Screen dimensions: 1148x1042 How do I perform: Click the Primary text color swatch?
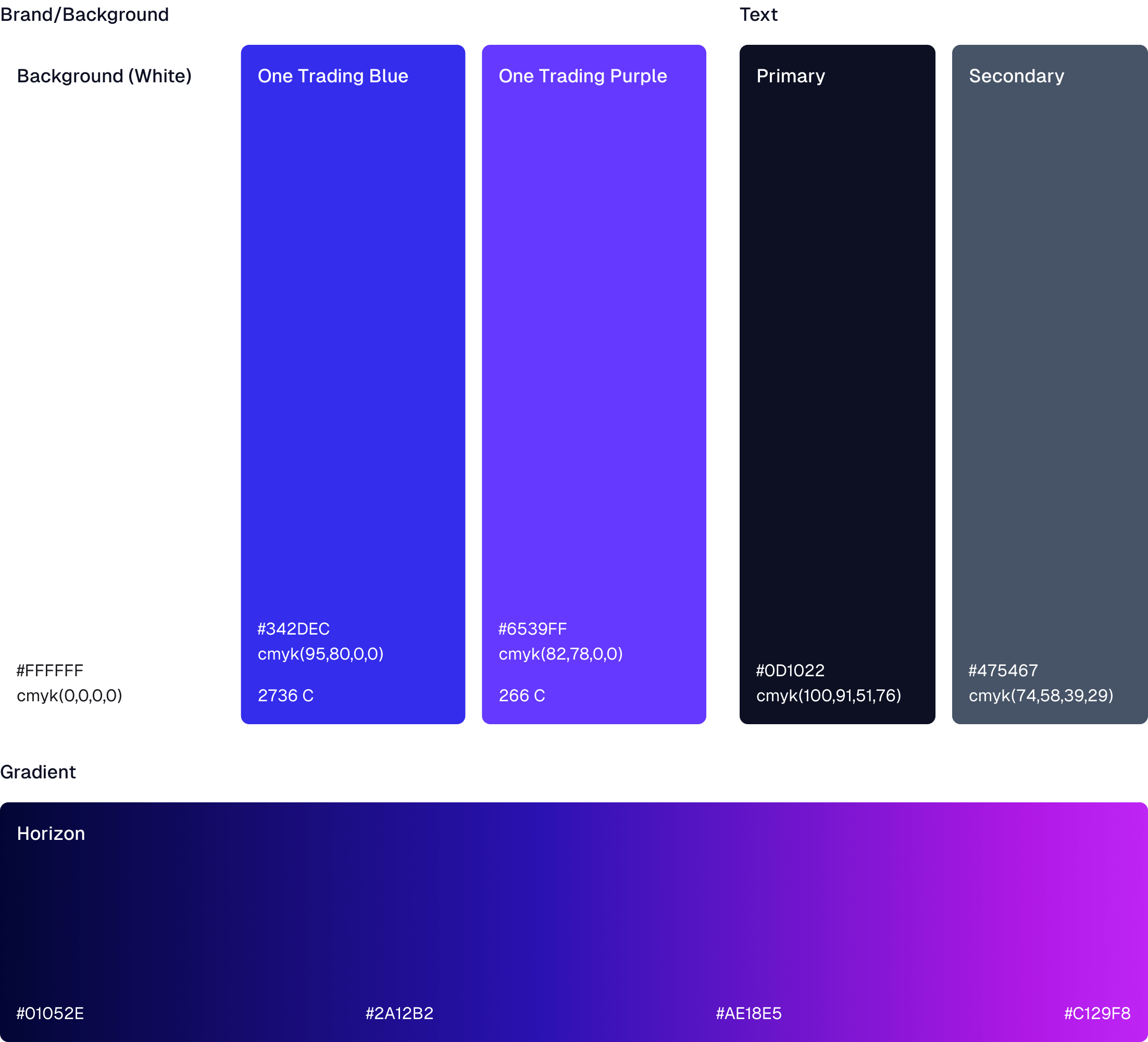tap(837, 384)
